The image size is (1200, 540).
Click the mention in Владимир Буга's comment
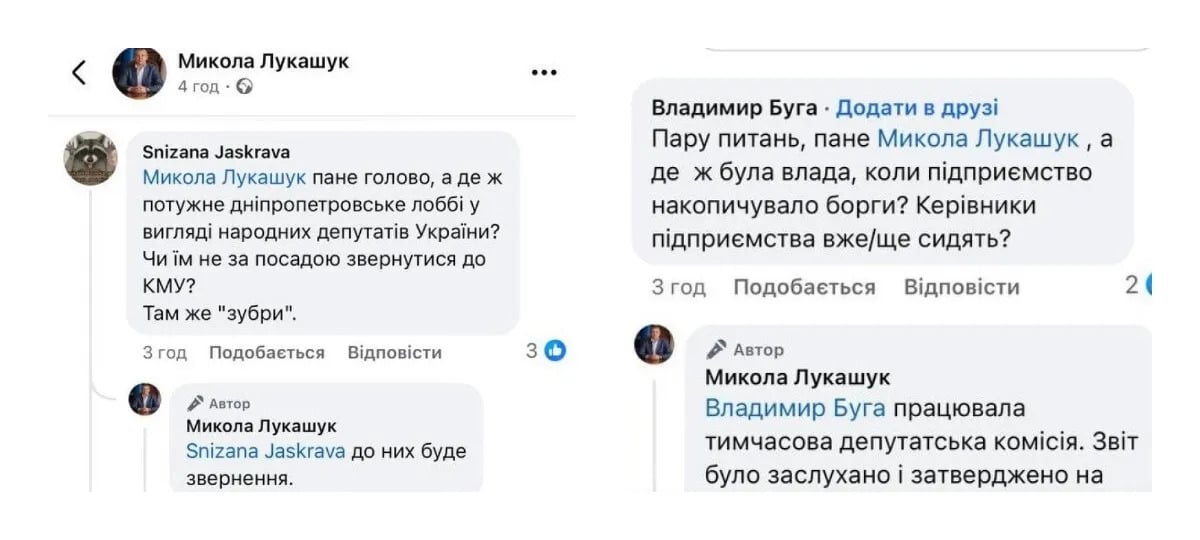click(978, 139)
